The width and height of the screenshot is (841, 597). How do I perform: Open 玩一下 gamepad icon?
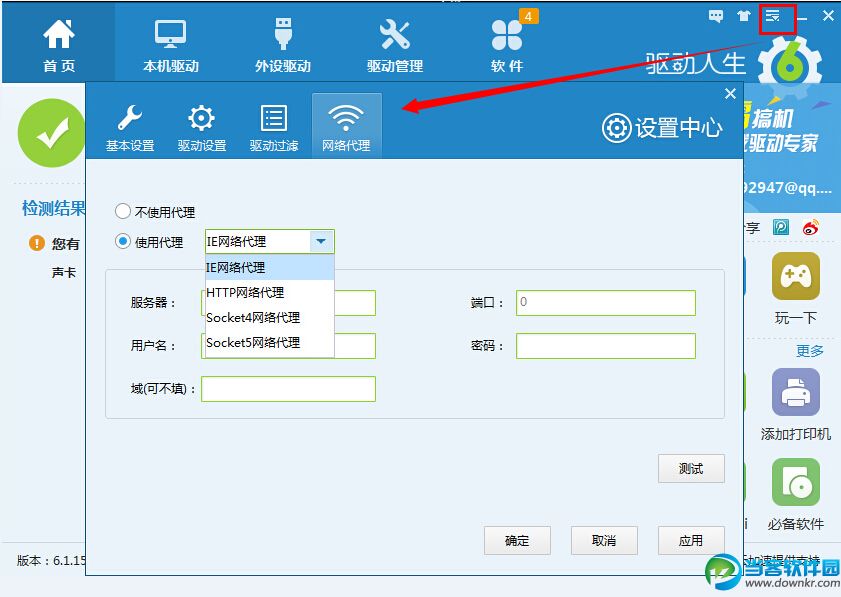(795, 276)
